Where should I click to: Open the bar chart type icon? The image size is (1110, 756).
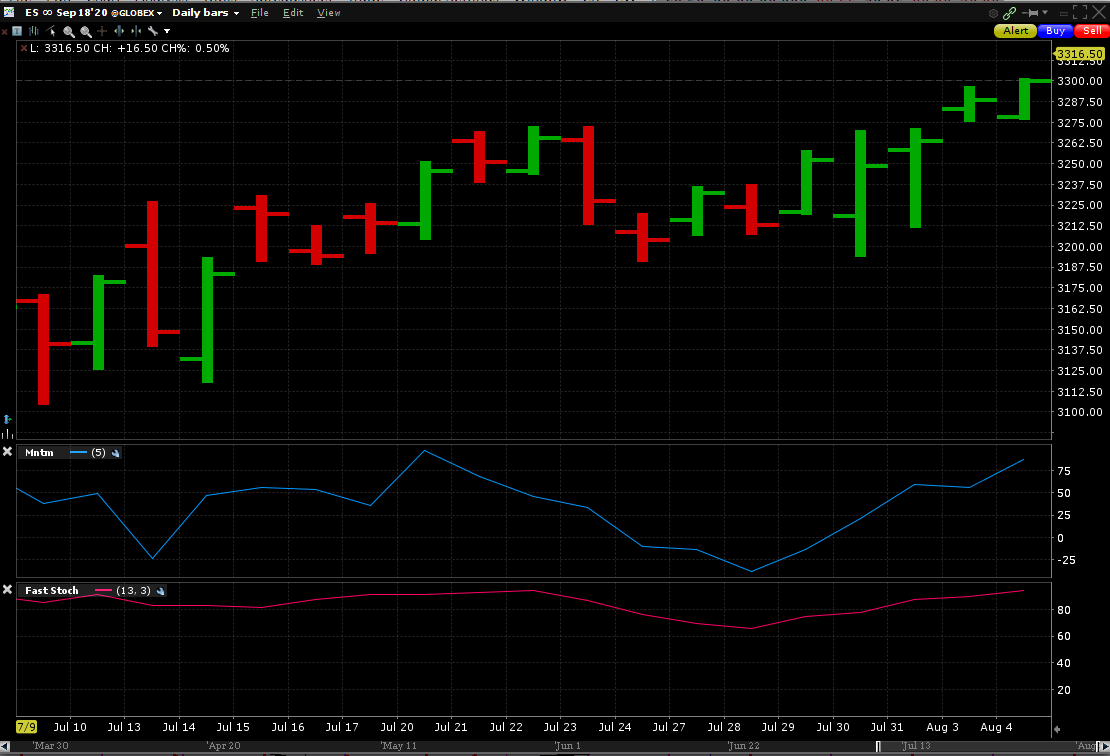point(34,31)
